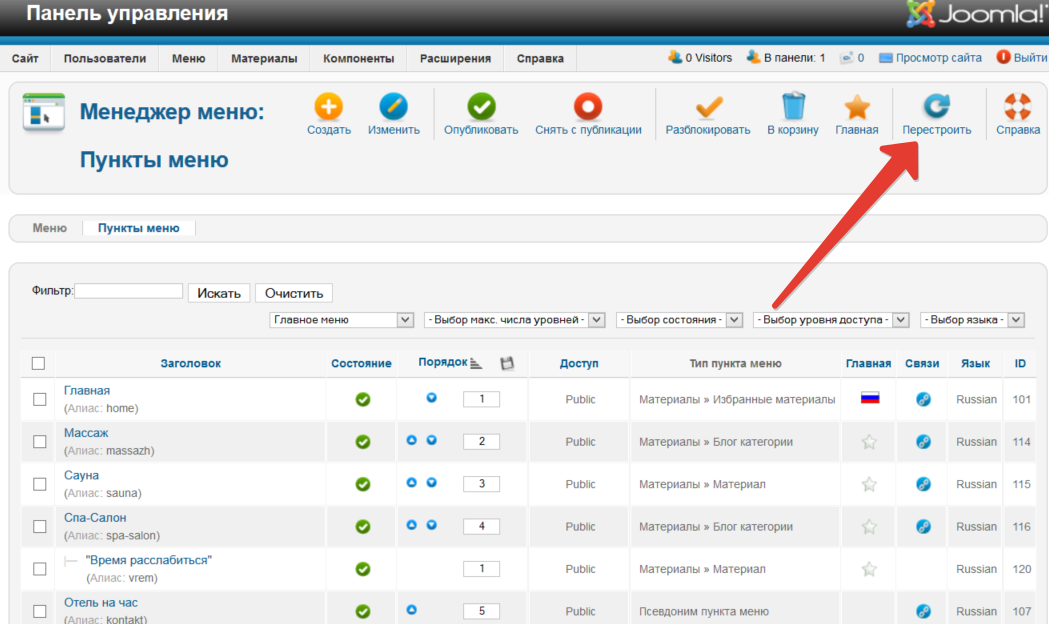Screen dimensions: 1049x624
Task: Expand the Выбор состояния dropdown
Action: tap(679, 320)
